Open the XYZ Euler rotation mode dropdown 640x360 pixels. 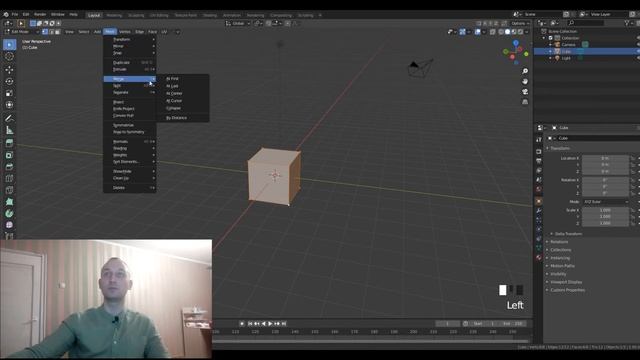[606, 202]
